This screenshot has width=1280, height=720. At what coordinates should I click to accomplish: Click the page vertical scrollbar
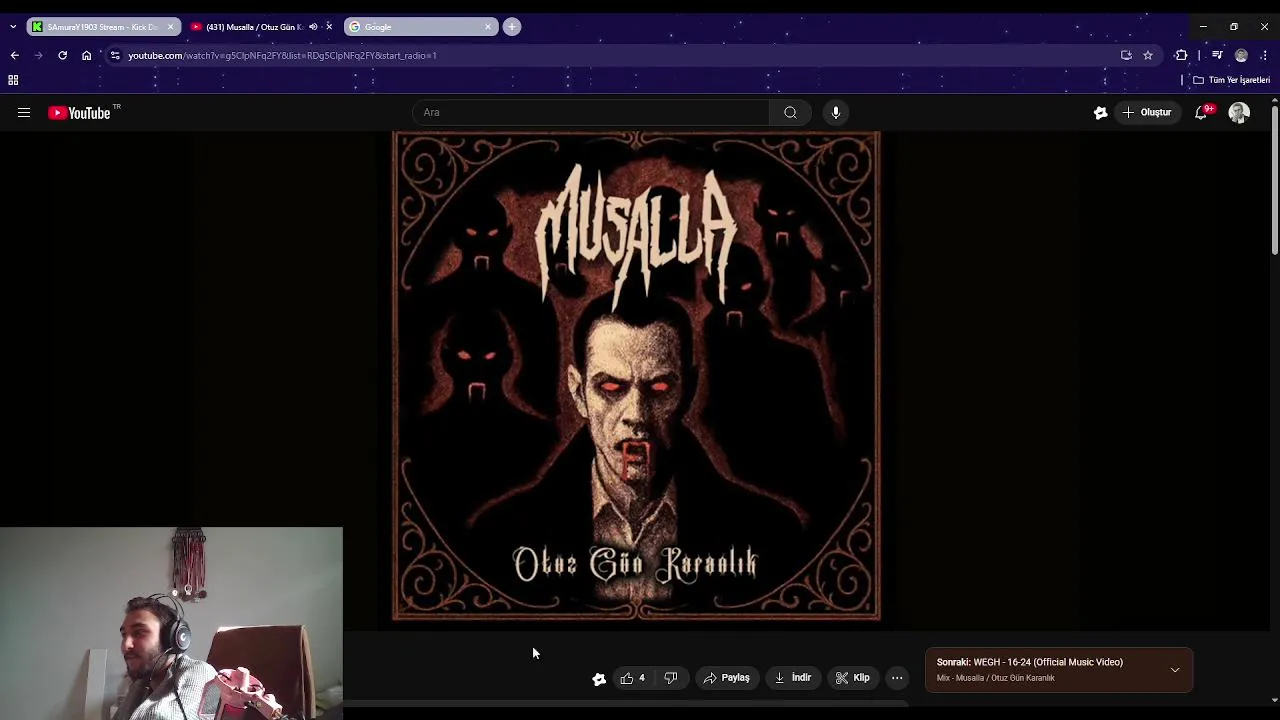tap(1274, 180)
